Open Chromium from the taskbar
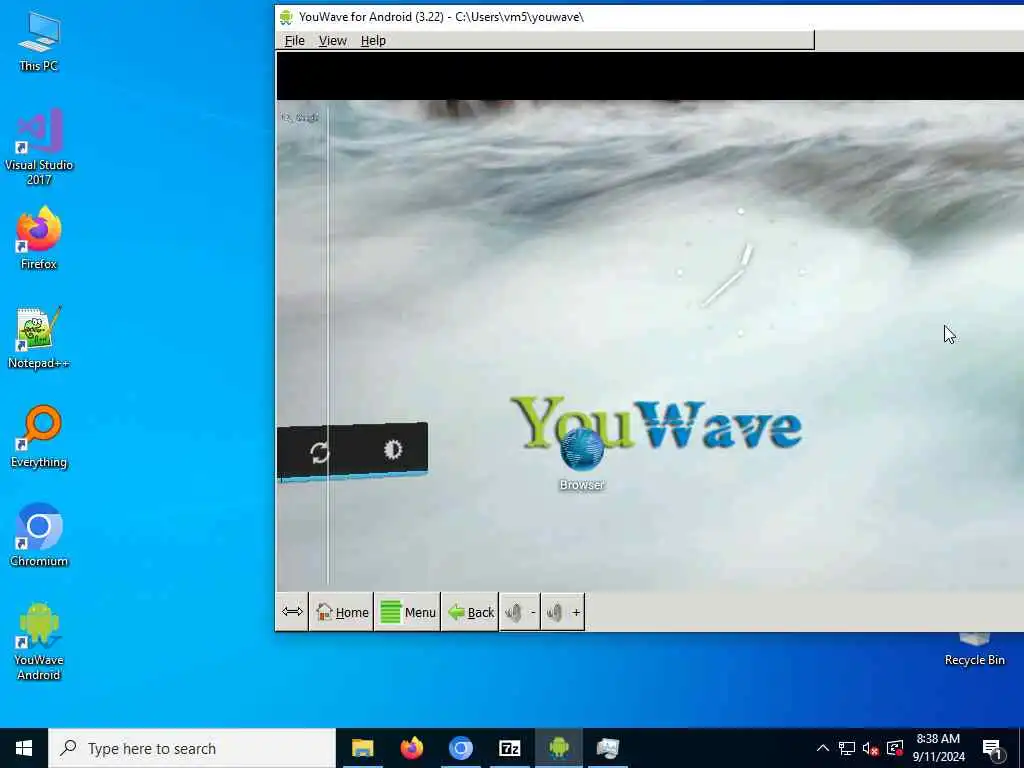Screen dimensions: 1024x768 pyautogui.click(x=460, y=748)
